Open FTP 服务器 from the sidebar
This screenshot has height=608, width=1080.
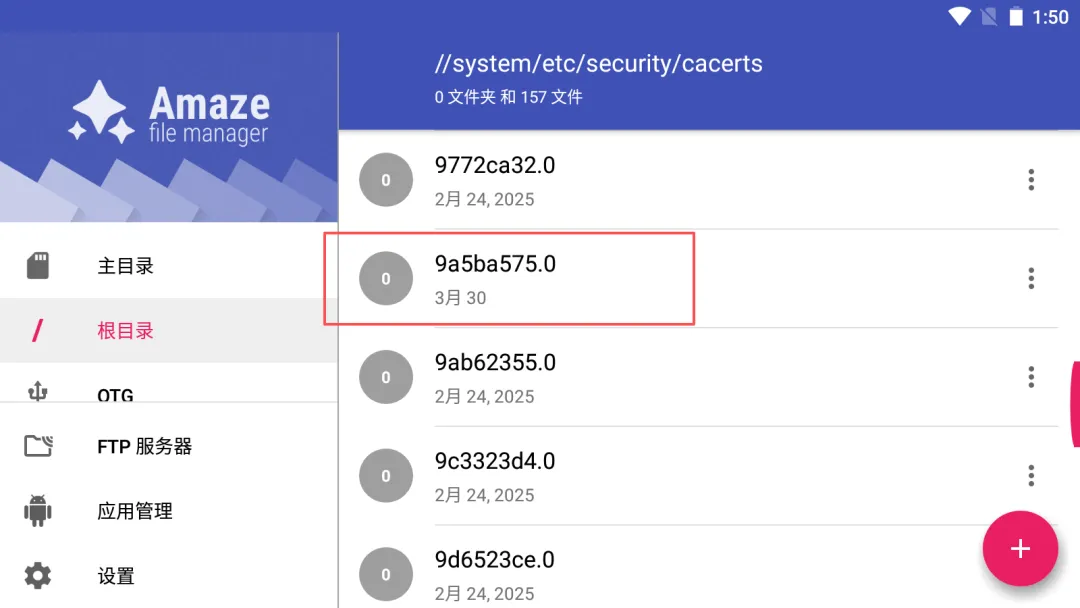(x=144, y=446)
